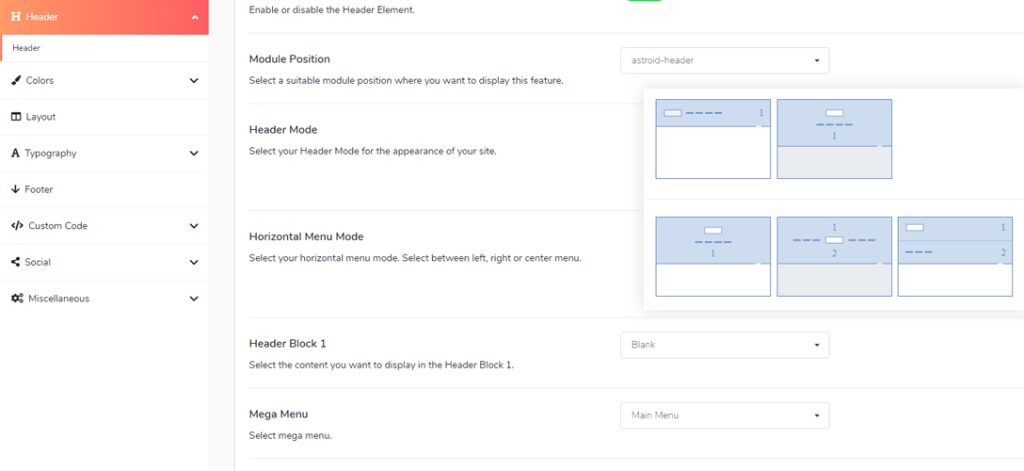Expand the Miscellaneous section chevron
This screenshot has width=1024, height=471.
point(194,299)
